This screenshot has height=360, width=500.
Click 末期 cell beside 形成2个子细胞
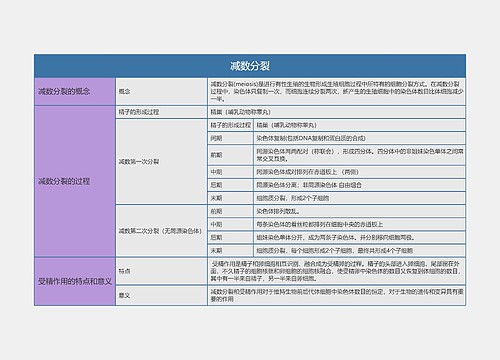click(230, 198)
